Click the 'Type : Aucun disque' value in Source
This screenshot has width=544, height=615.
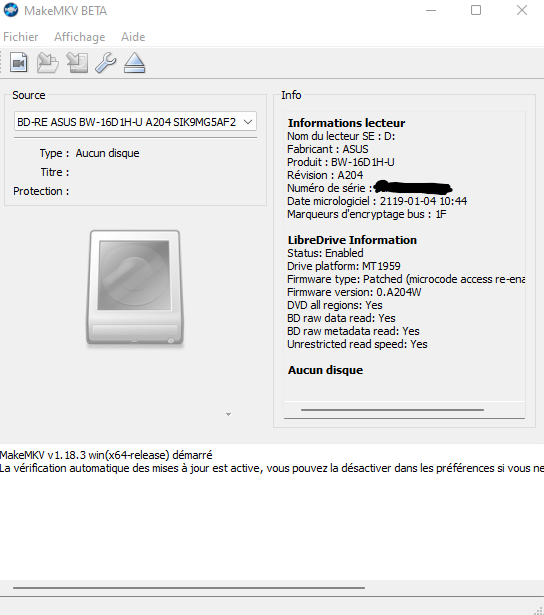(x=107, y=153)
